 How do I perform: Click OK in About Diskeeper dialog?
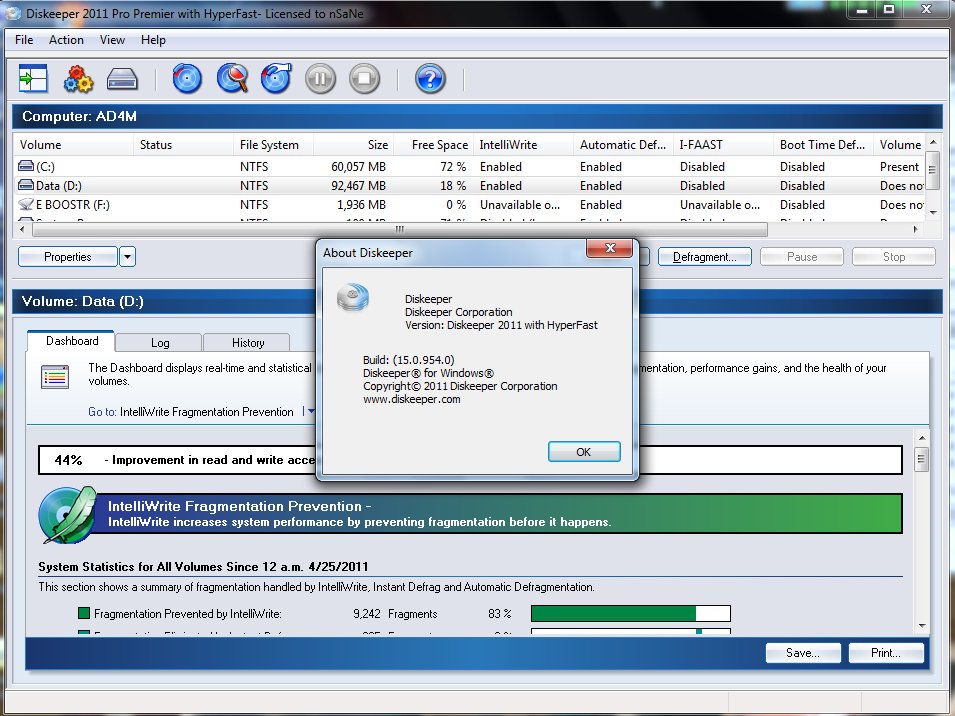click(584, 452)
